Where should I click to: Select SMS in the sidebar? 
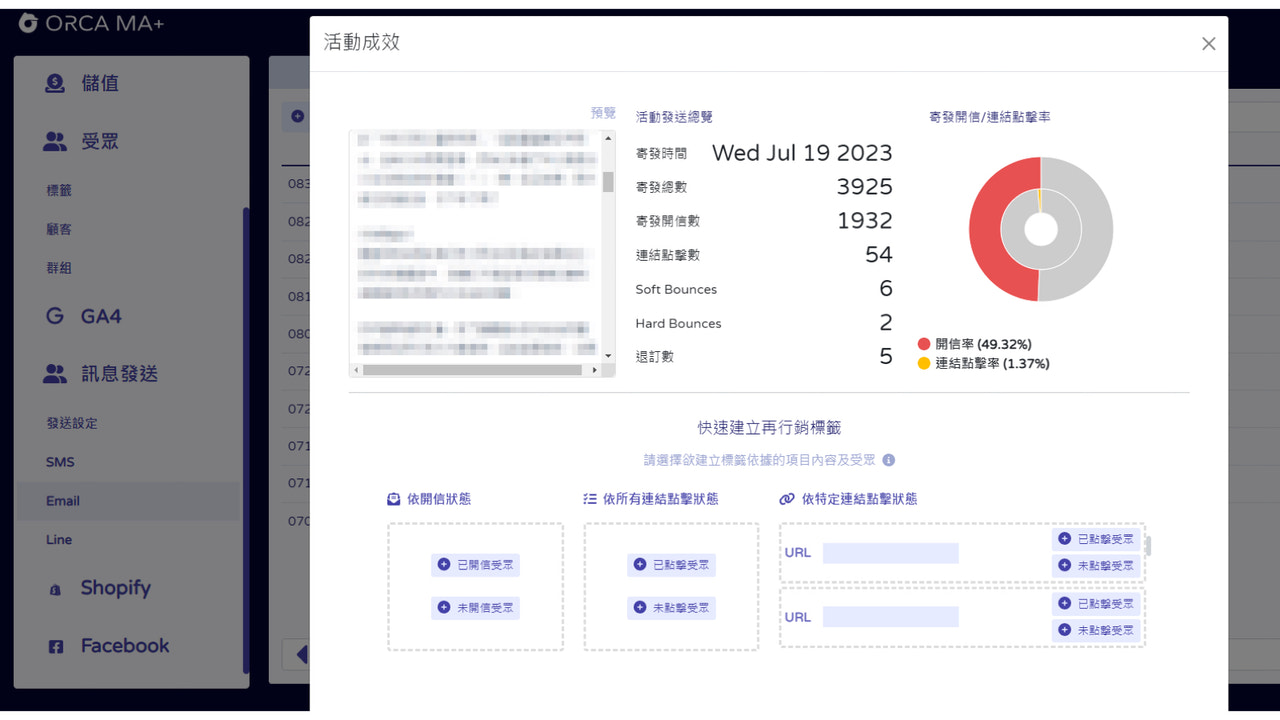pyautogui.click(x=60, y=462)
